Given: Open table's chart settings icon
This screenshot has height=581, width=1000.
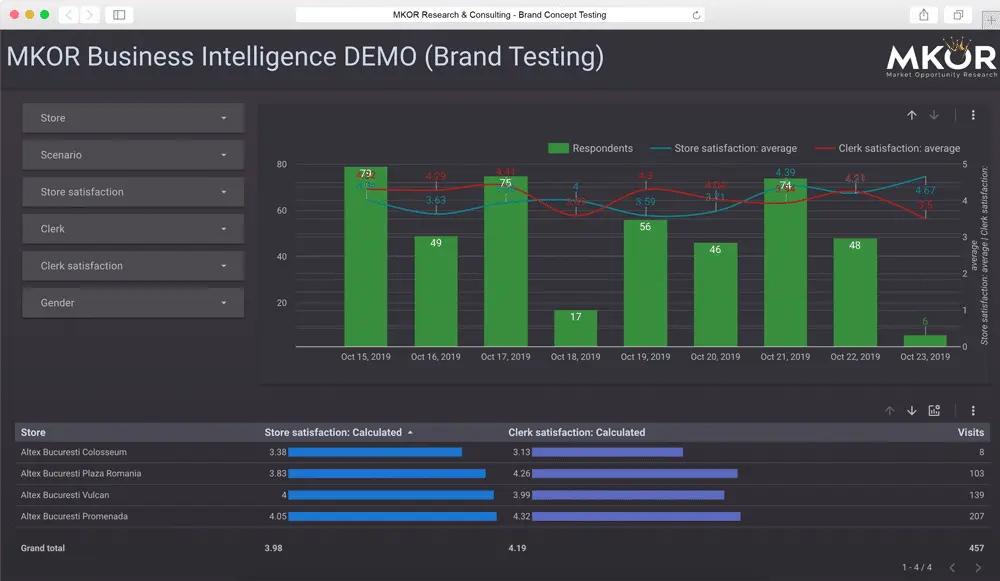Looking at the screenshot, I should [934, 411].
